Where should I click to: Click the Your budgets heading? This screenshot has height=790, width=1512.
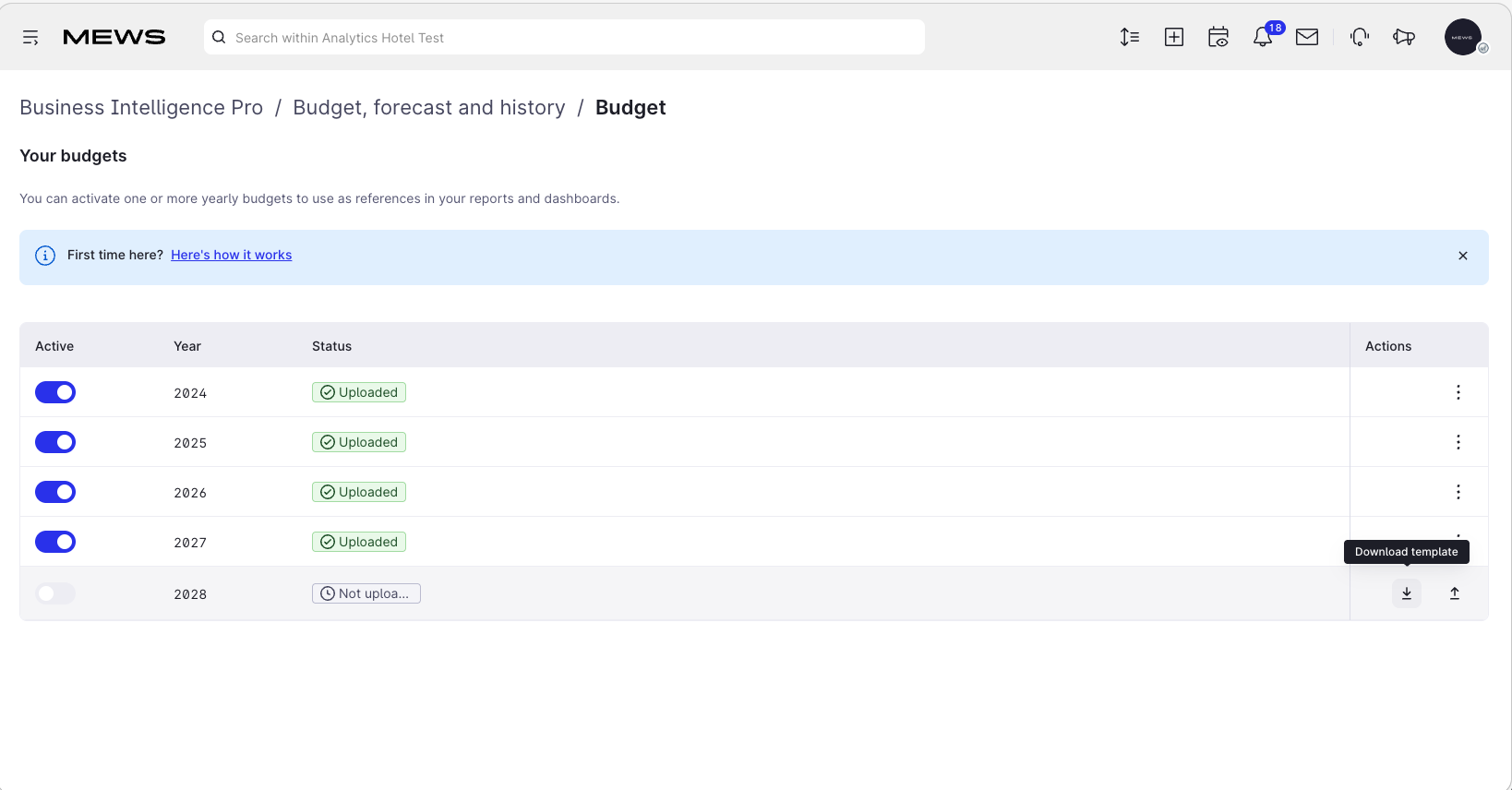point(73,156)
